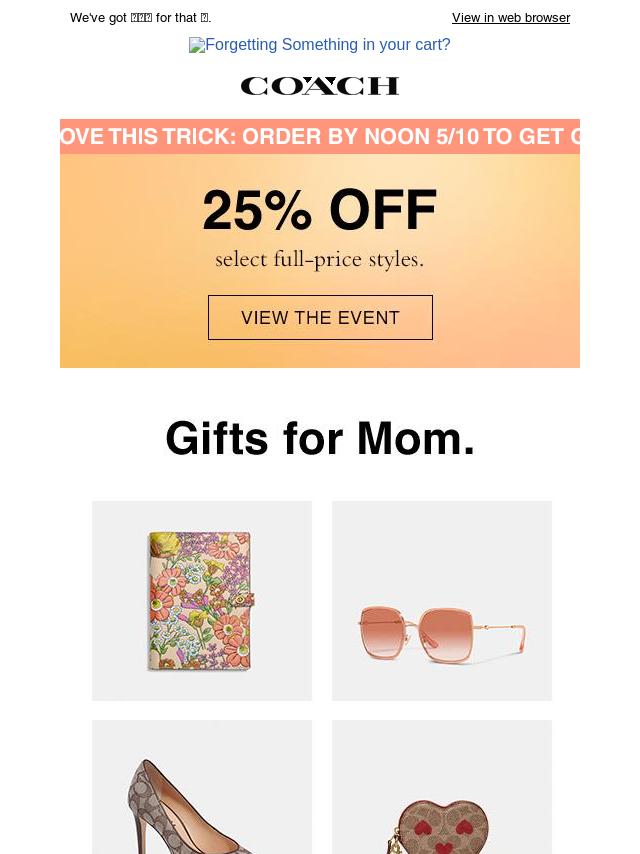Viewport: 640px width, 854px height.
Task: Click the broken image icon beside cart reminder
Action: point(196,45)
